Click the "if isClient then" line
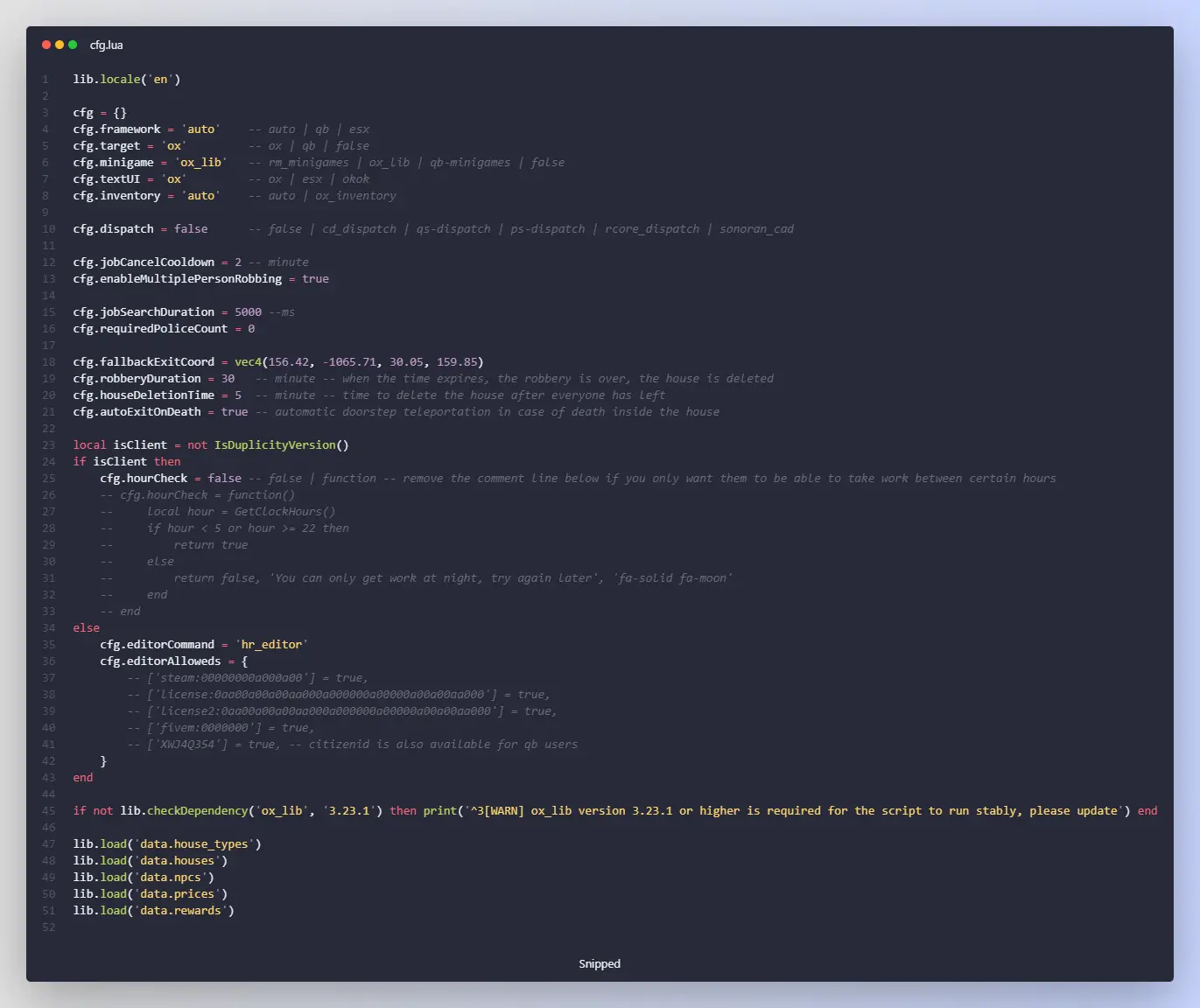1200x1008 pixels. pos(127,461)
